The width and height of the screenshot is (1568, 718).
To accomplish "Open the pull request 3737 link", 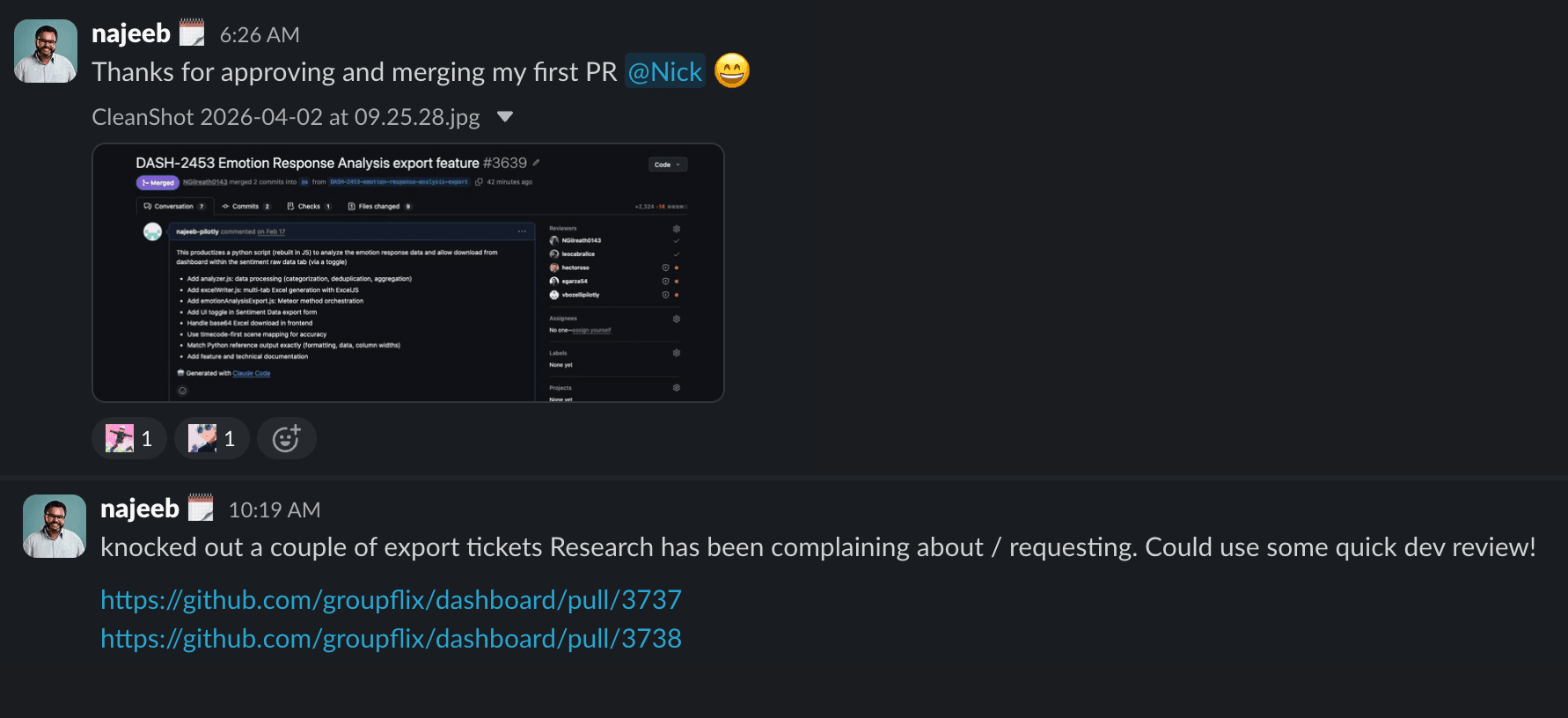I will [x=391, y=599].
